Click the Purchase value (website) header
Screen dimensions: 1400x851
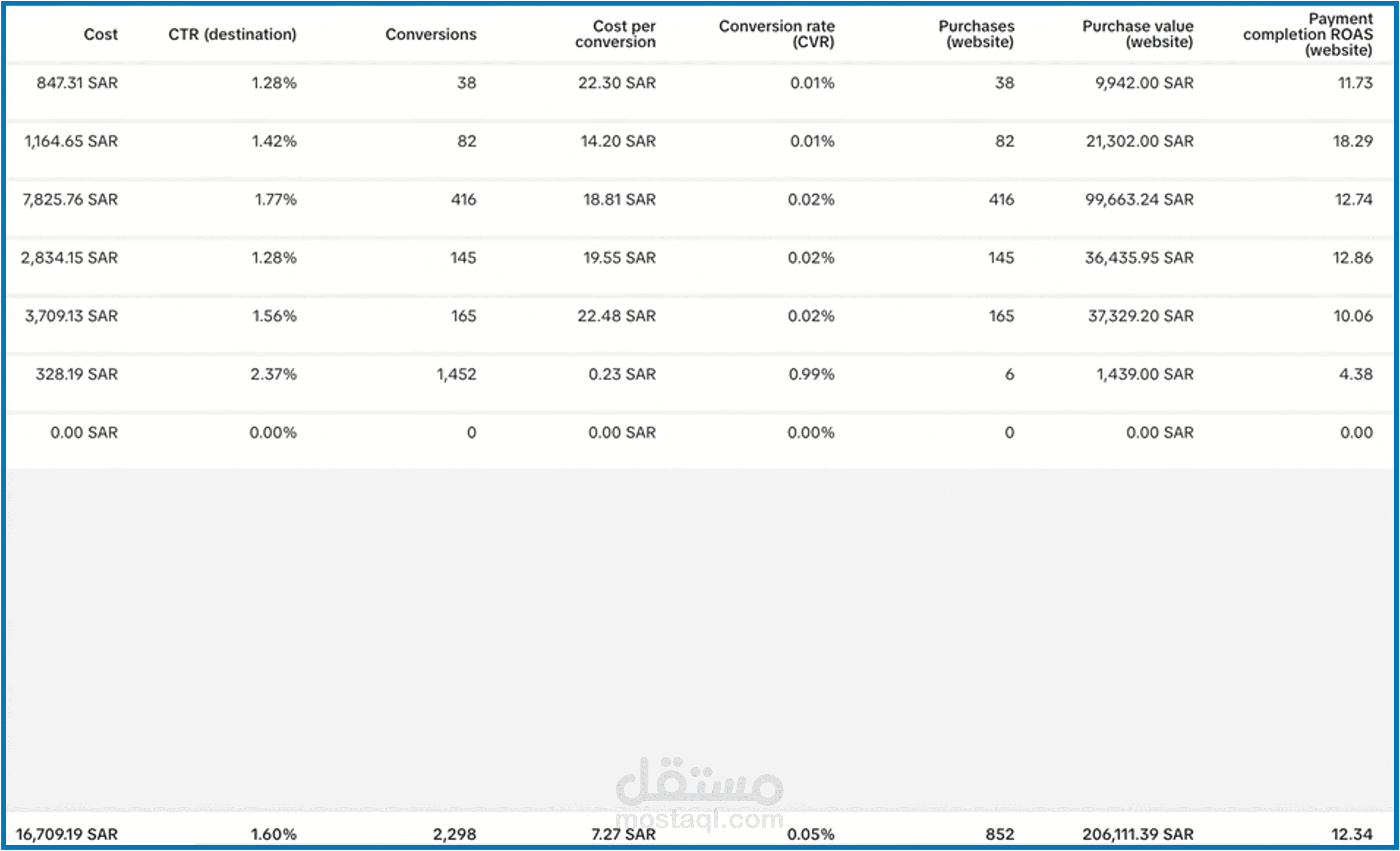pos(1138,34)
